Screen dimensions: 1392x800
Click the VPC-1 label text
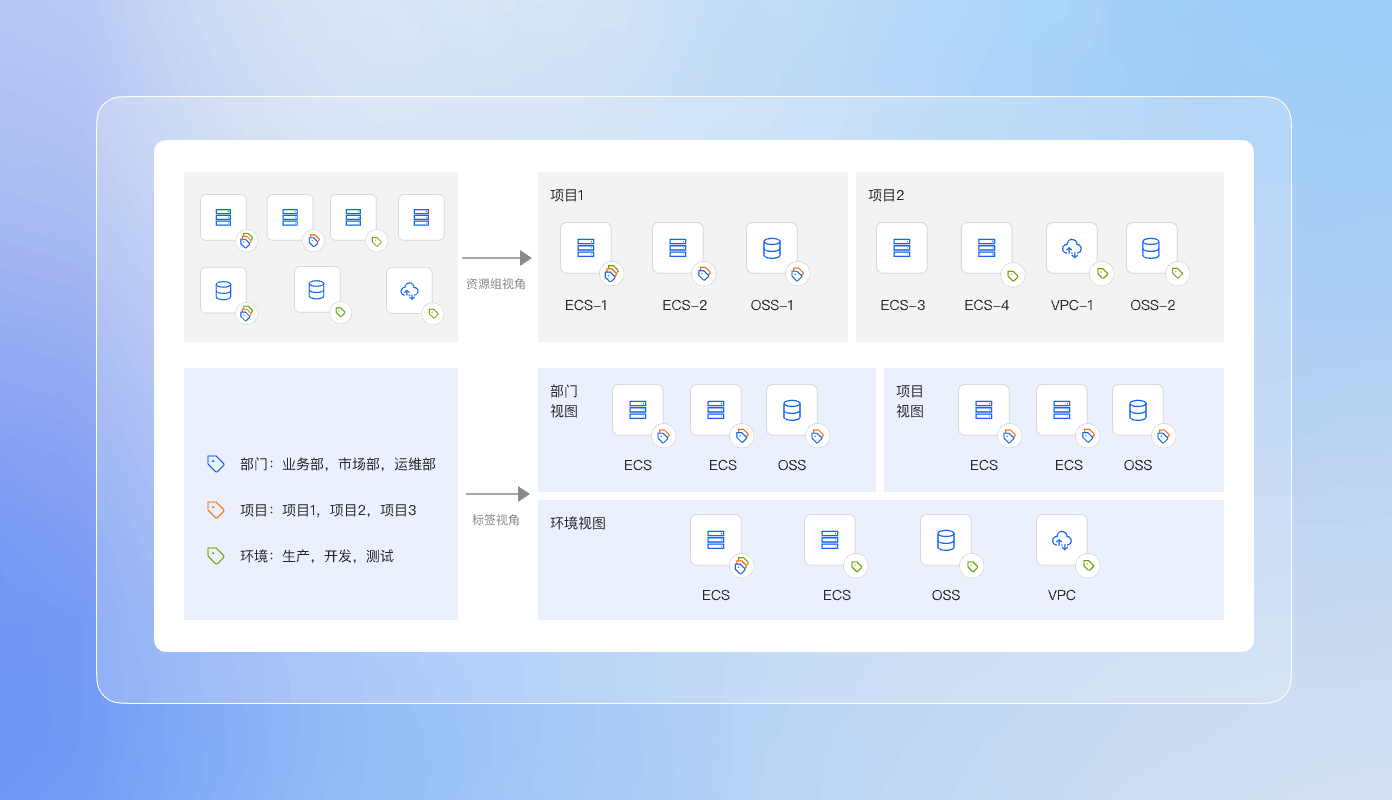tap(1072, 305)
